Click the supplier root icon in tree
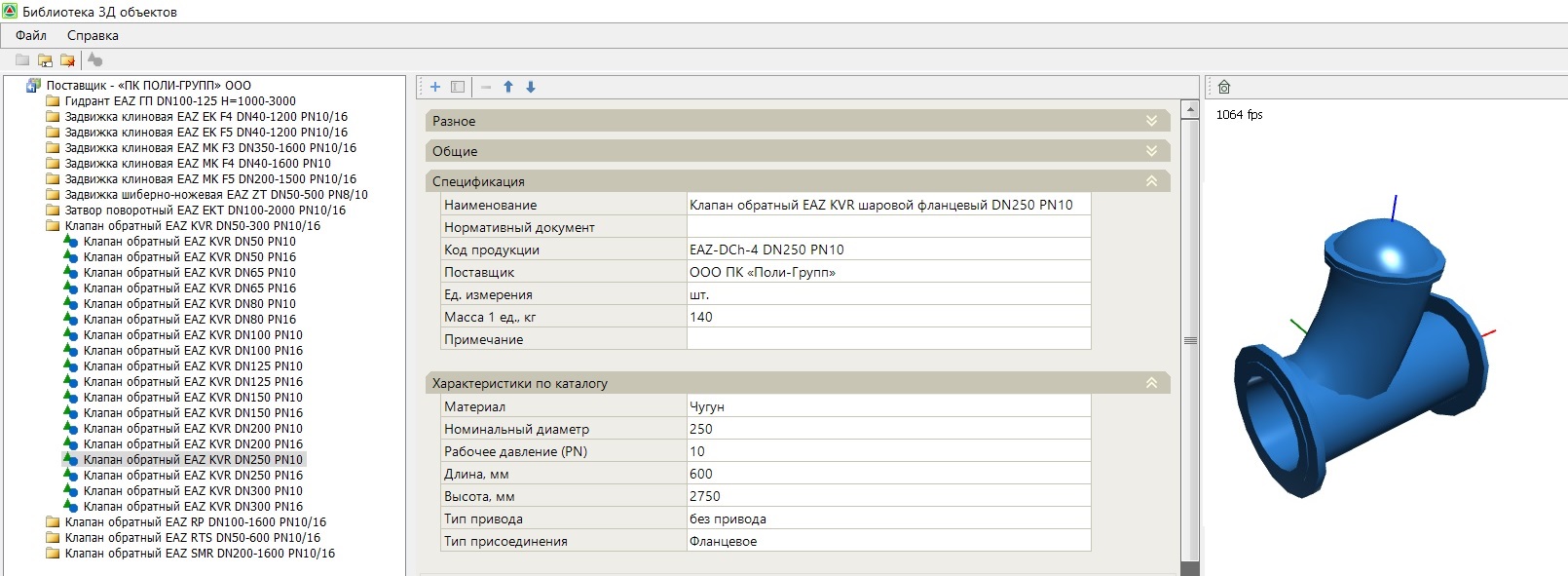 [x=33, y=85]
